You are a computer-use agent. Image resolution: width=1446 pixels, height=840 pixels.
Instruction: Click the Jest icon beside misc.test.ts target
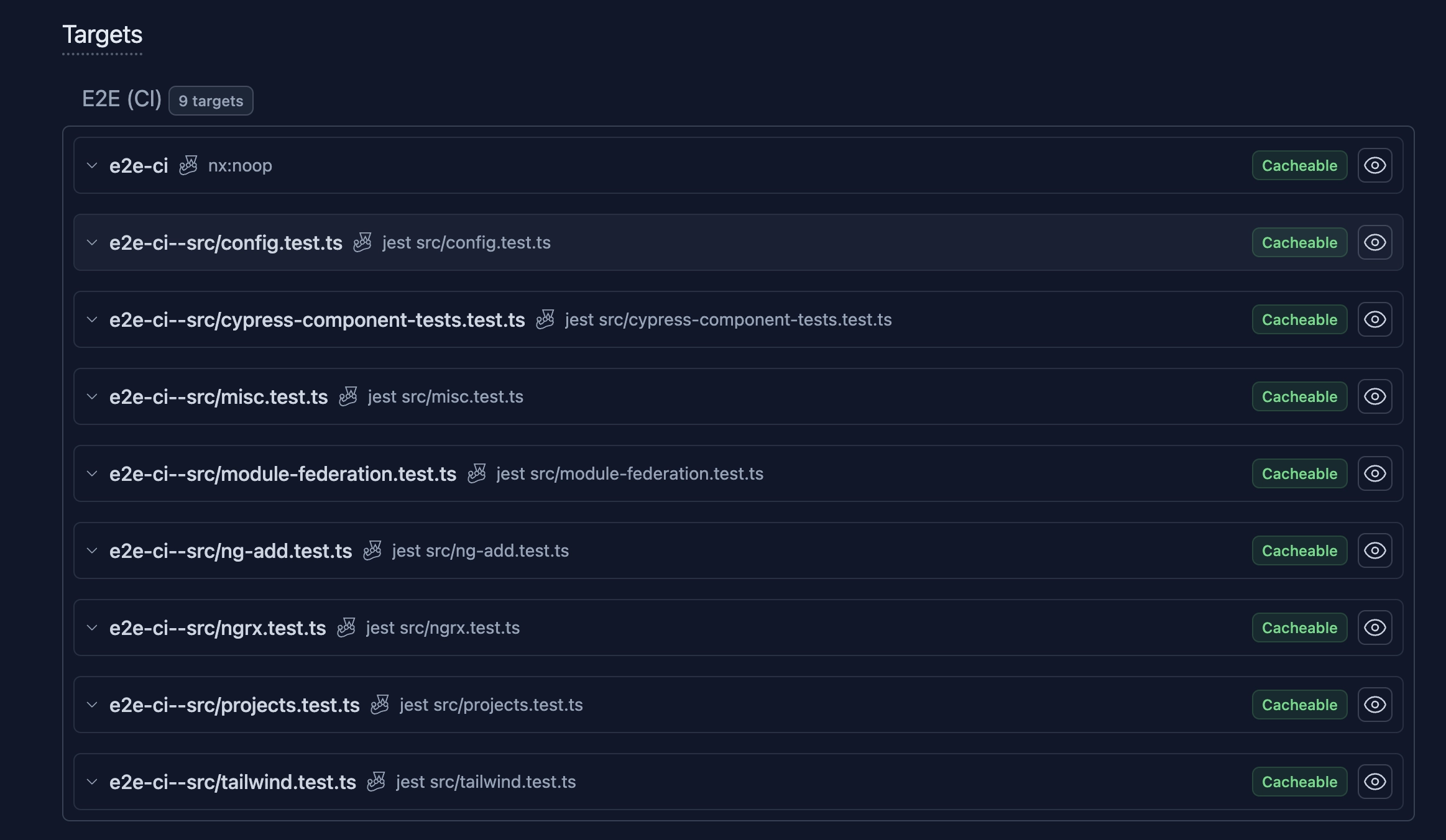pos(348,396)
